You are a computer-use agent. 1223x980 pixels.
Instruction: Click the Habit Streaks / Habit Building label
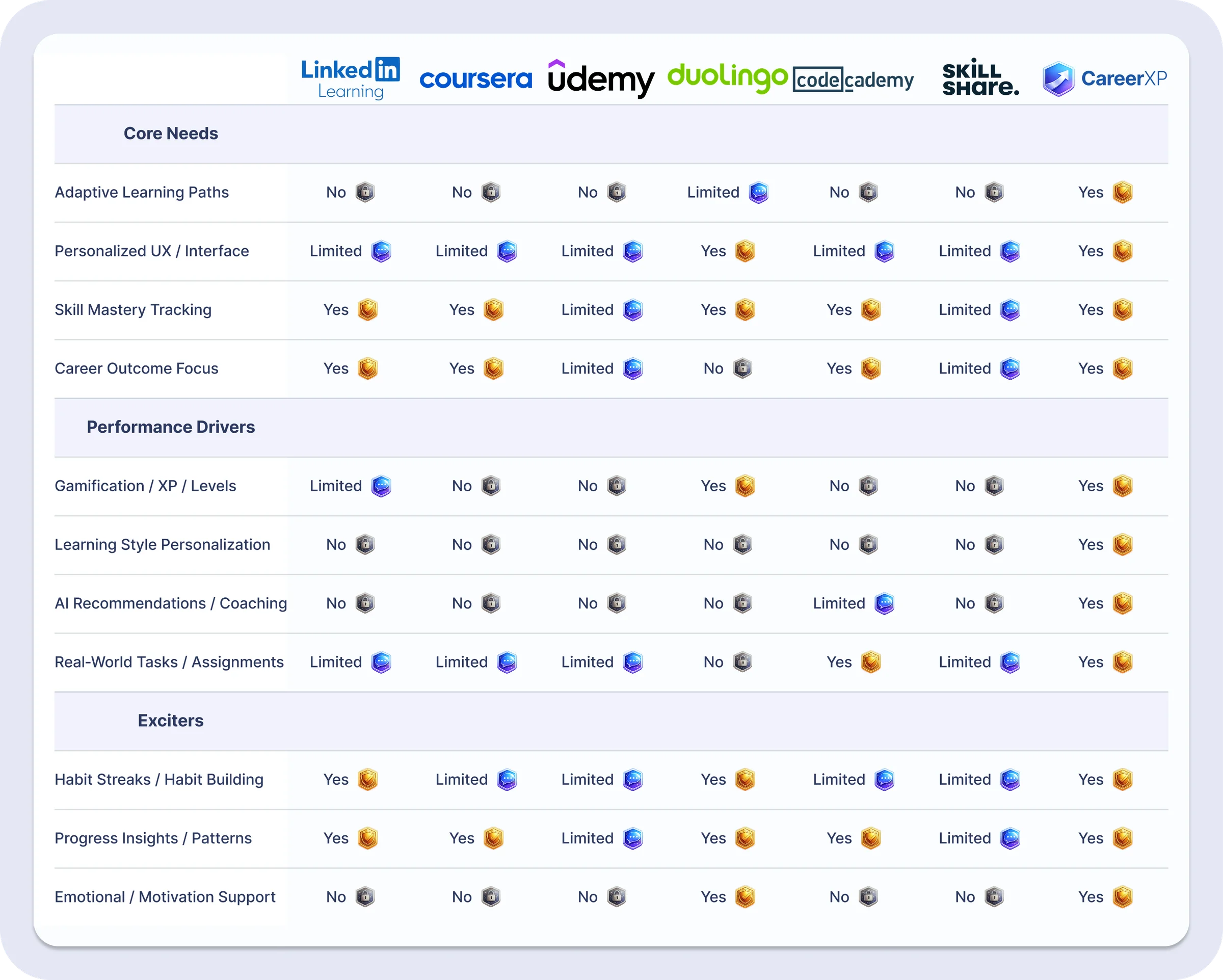(159, 779)
